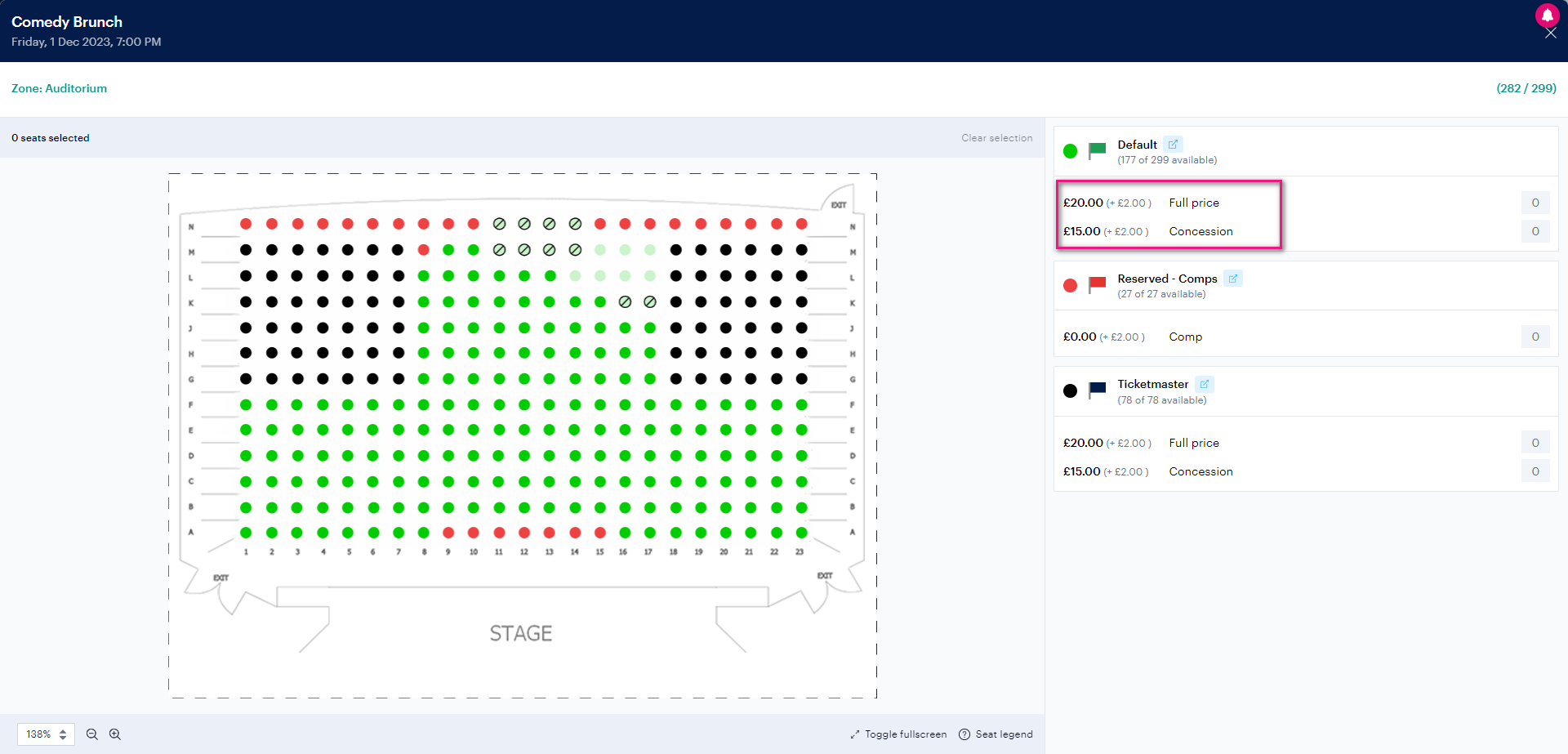The height and width of the screenshot is (754, 1568).
Task: Select the zoom in magnifier tool
Action: pos(115,734)
